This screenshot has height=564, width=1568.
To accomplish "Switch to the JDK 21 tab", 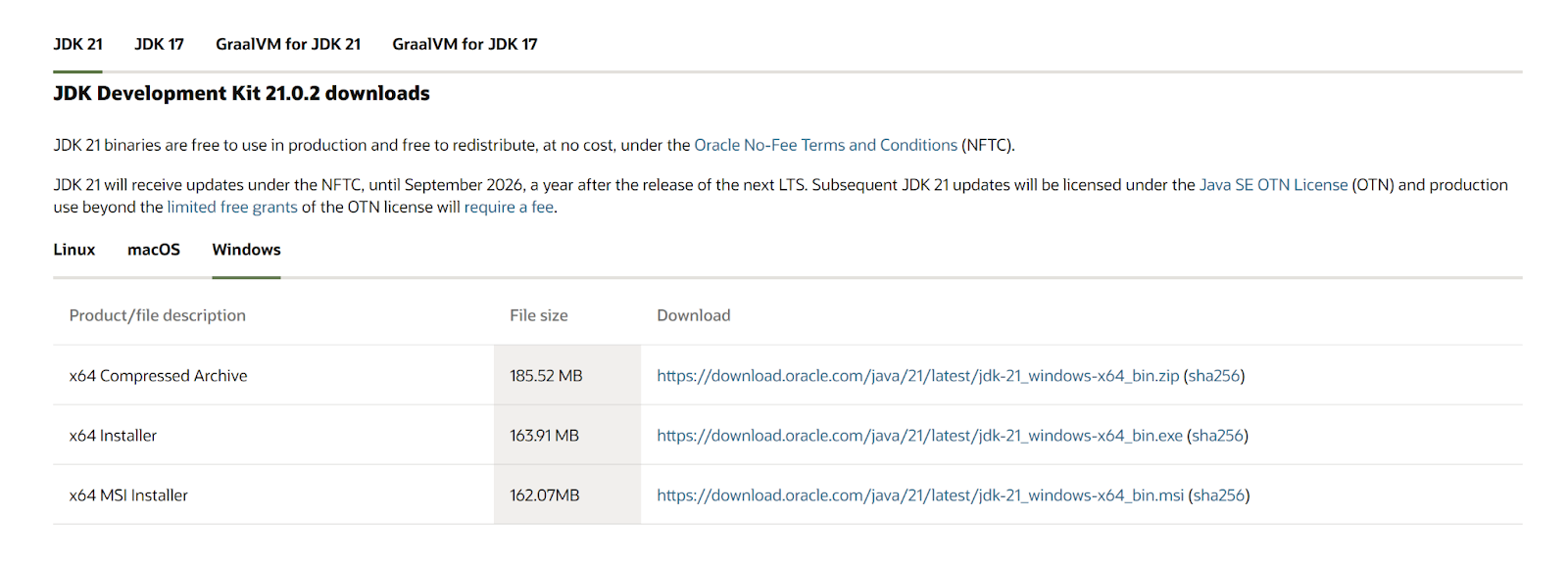I will point(77,44).
